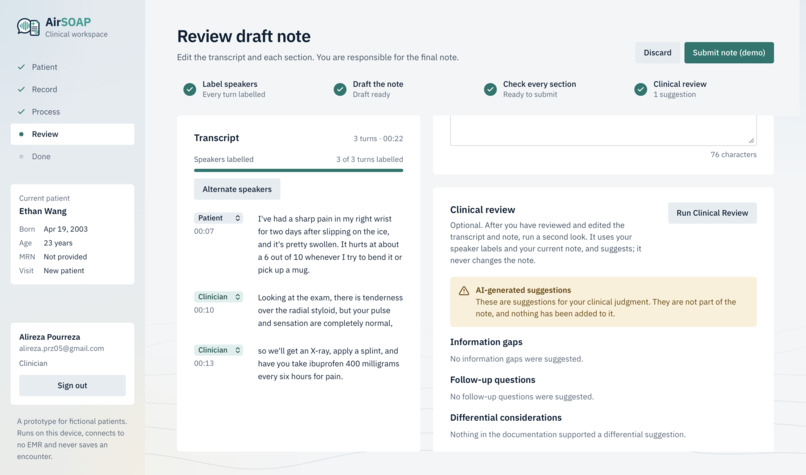This screenshot has height=475, width=806.
Task: Click the email alireza.prz05@gmail.com
Action: point(61,348)
